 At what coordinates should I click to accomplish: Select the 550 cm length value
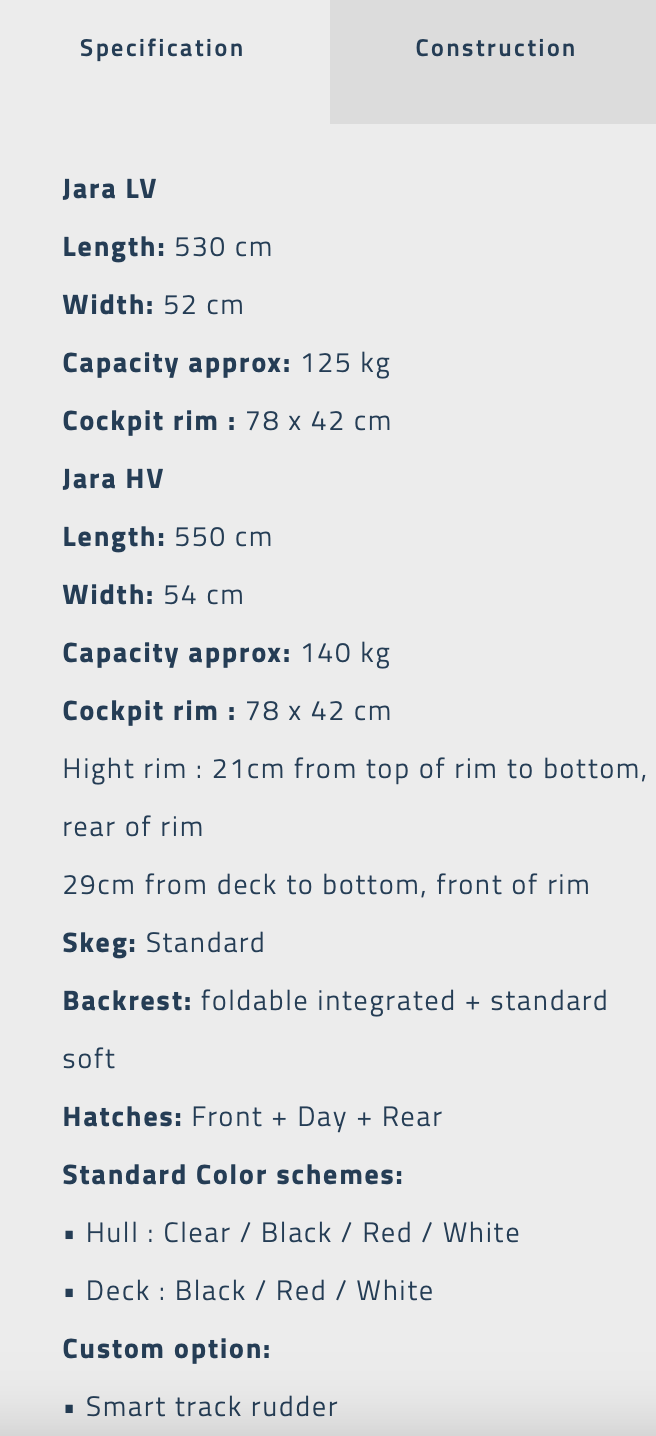point(223,537)
